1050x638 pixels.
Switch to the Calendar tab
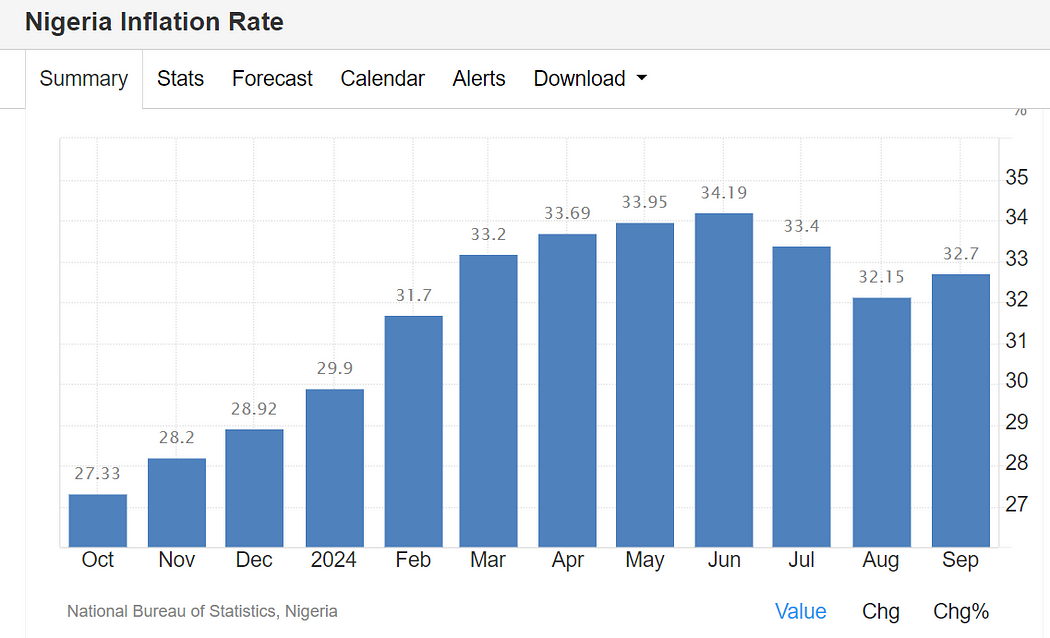coord(382,78)
